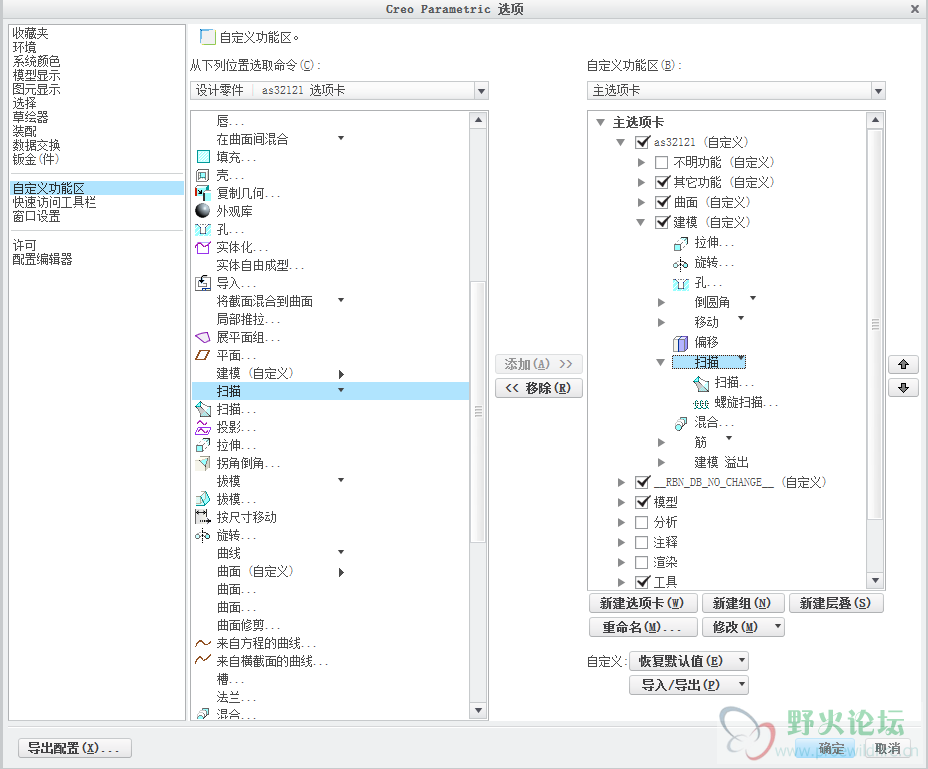Click the 新建层叠 button
This screenshot has height=769, width=928.
[x=836, y=603]
